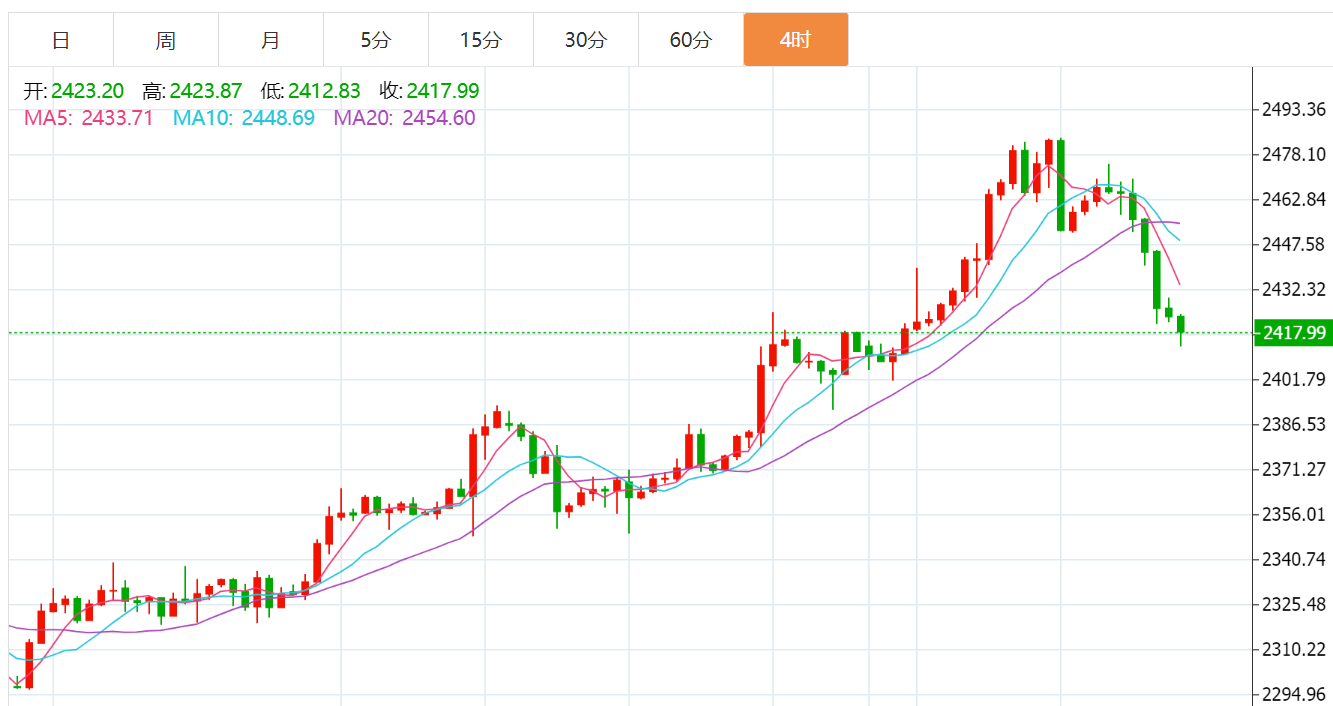
Task: Select the 15分 timeframe tab
Action: pos(481,40)
